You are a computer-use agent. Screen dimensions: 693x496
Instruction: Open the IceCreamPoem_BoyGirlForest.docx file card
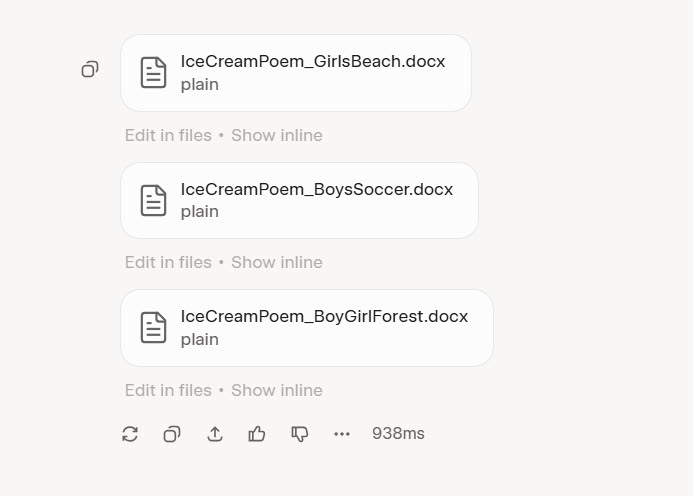coord(324,327)
